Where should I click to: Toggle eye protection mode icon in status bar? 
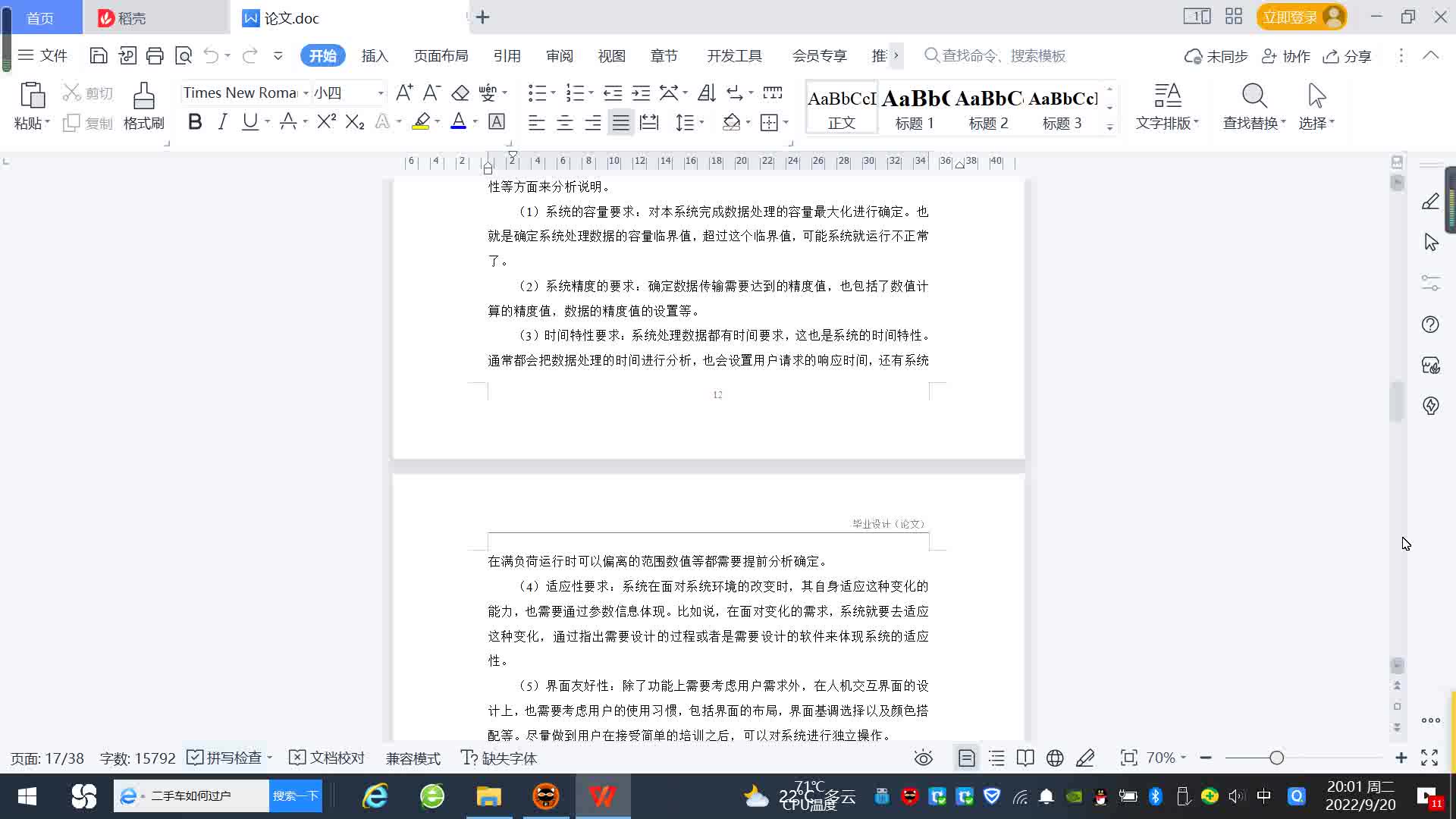923,758
